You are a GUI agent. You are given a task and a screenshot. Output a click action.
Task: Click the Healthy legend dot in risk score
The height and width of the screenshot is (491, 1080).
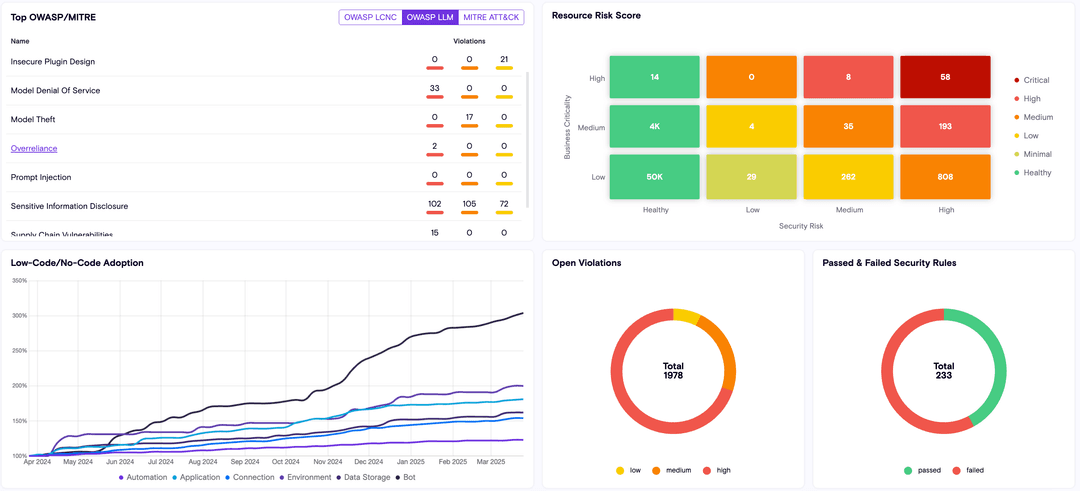[x=1017, y=173]
